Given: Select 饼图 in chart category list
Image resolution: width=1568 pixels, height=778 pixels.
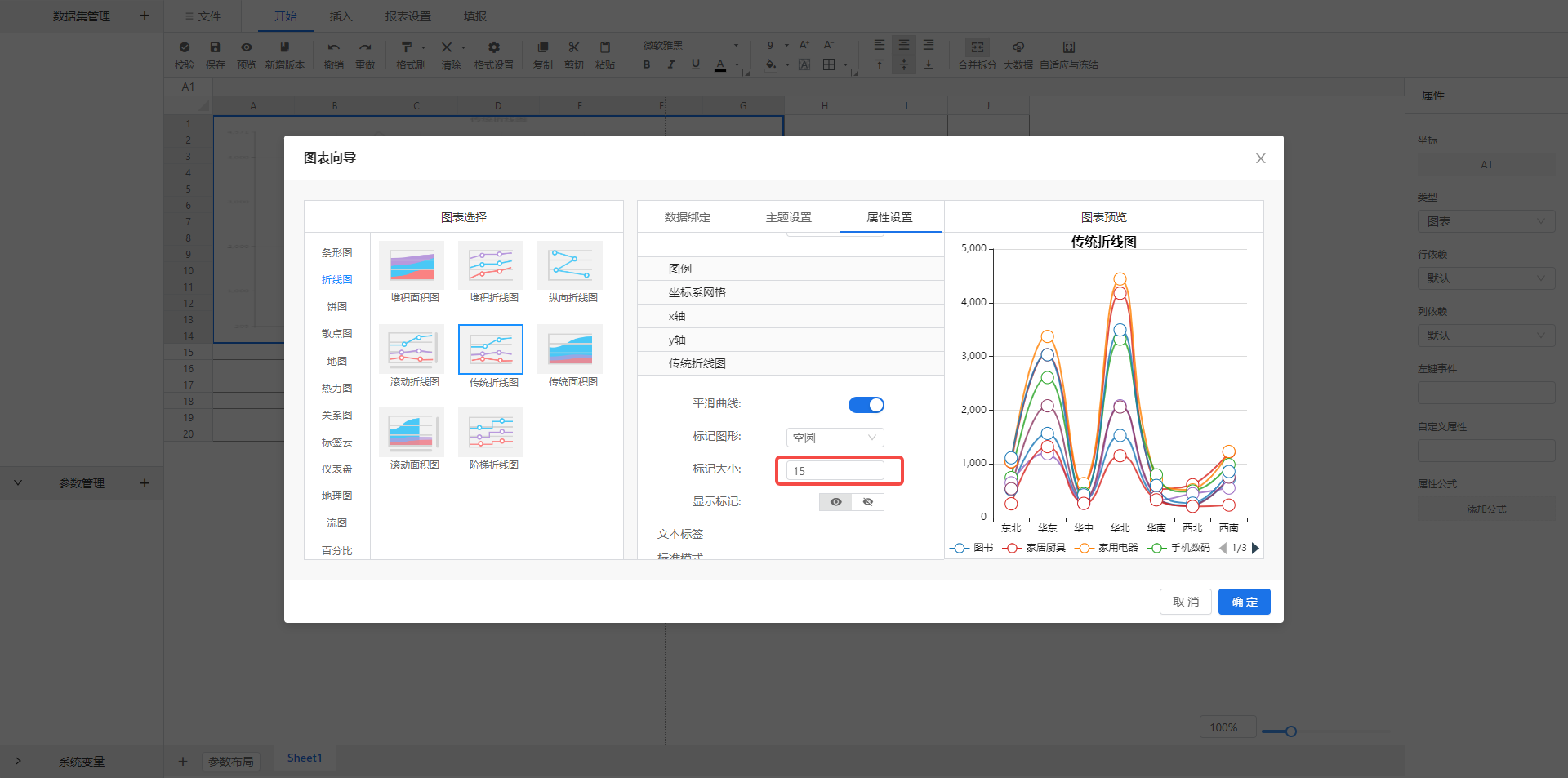Looking at the screenshot, I should click(336, 307).
